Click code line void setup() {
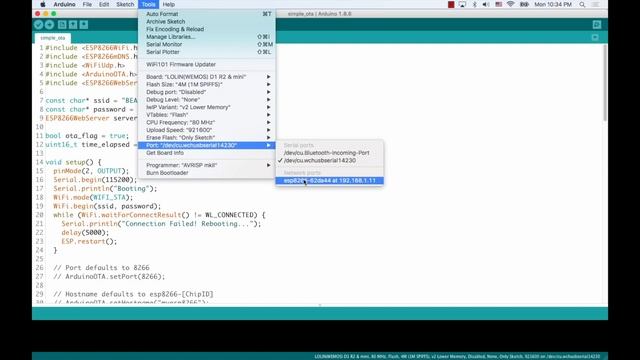The height and width of the screenshot is (360, 640). tap(73, 162)
